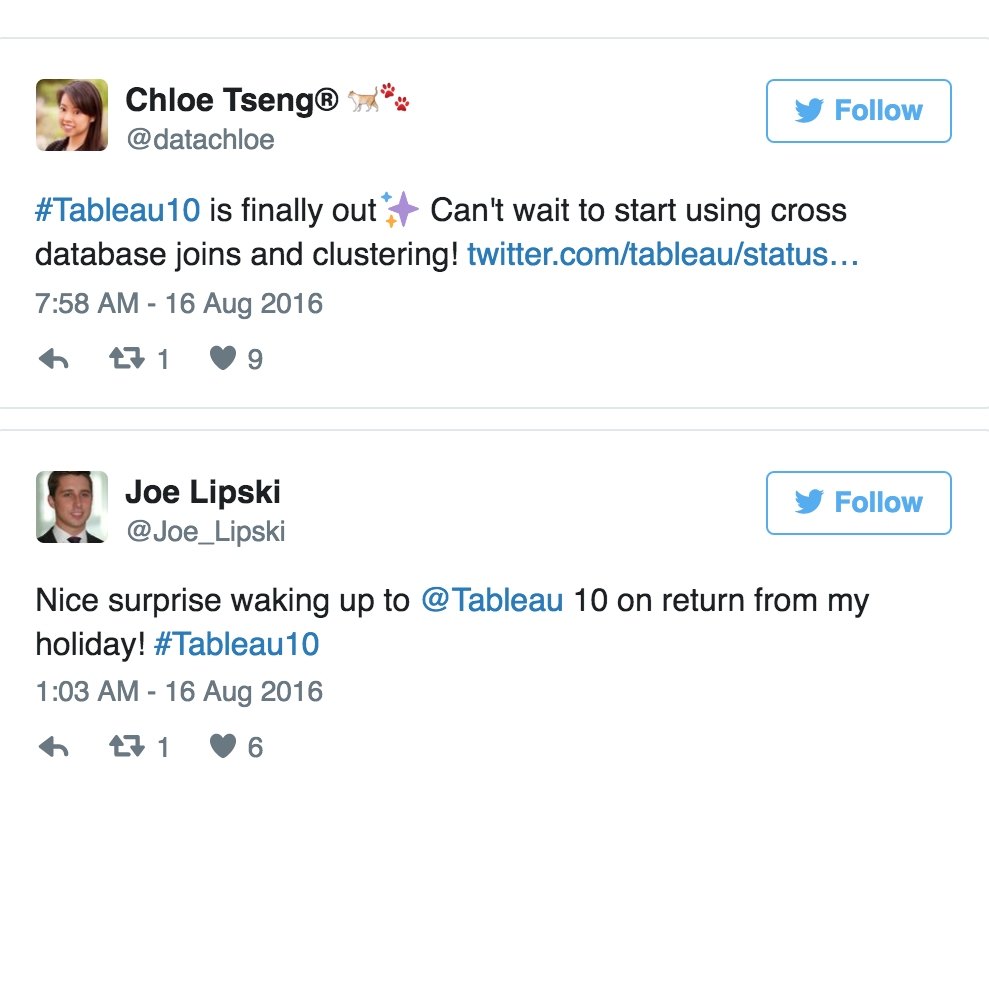Open Joe Lipski's profile picture

point(72,507)
